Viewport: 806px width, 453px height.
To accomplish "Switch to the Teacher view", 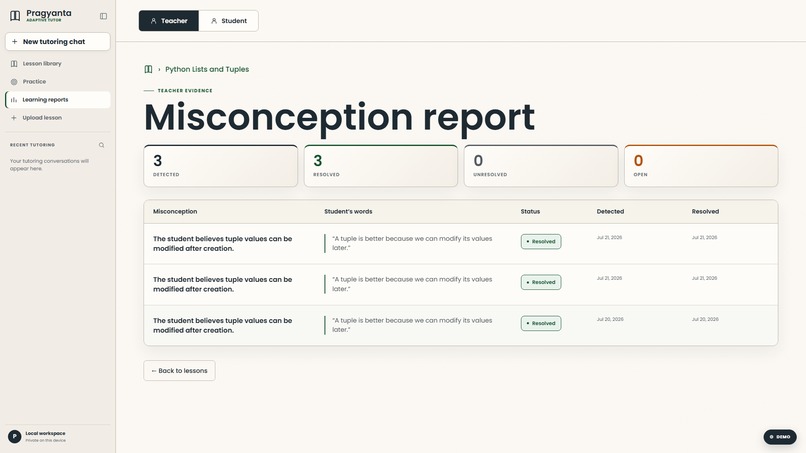I will coord(169,21).
